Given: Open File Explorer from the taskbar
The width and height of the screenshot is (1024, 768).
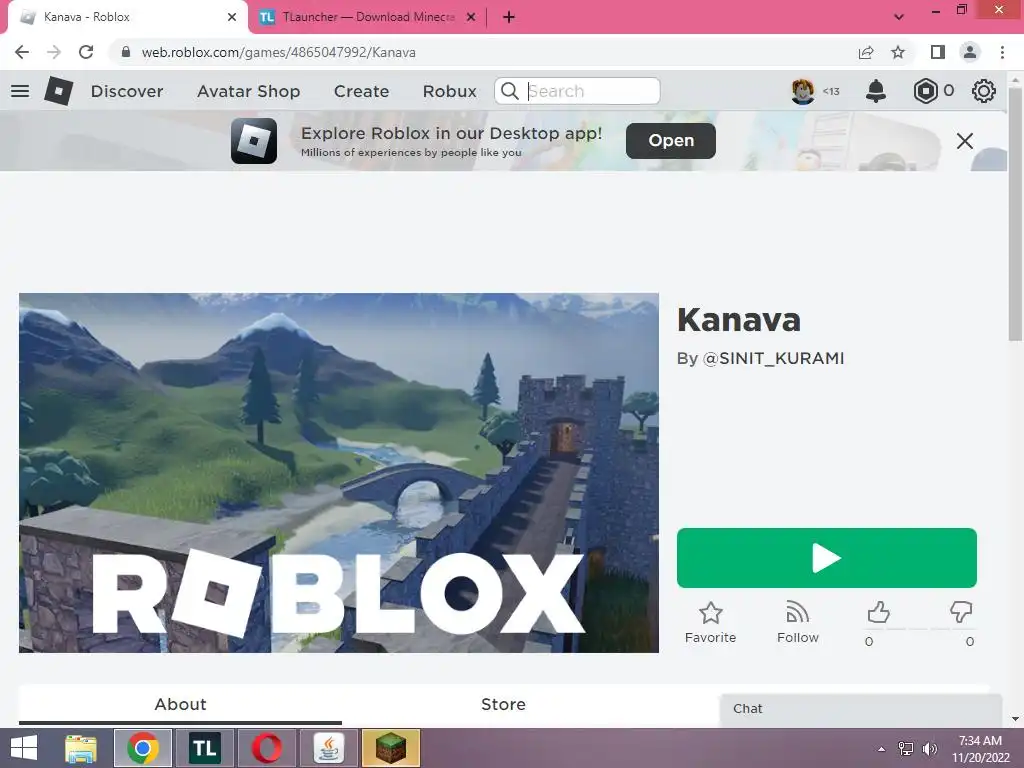Looking at the screenshot, I should click(x=81, y=748).
